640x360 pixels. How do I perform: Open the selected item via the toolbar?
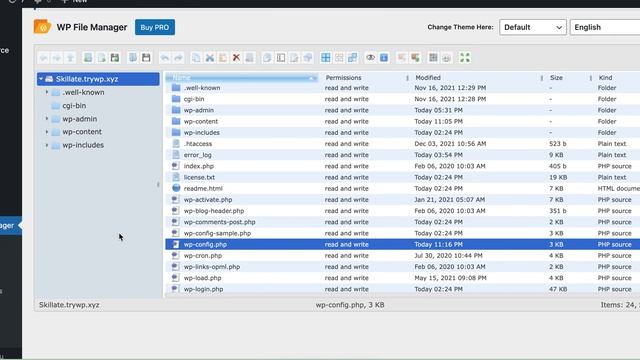point(133,58)
